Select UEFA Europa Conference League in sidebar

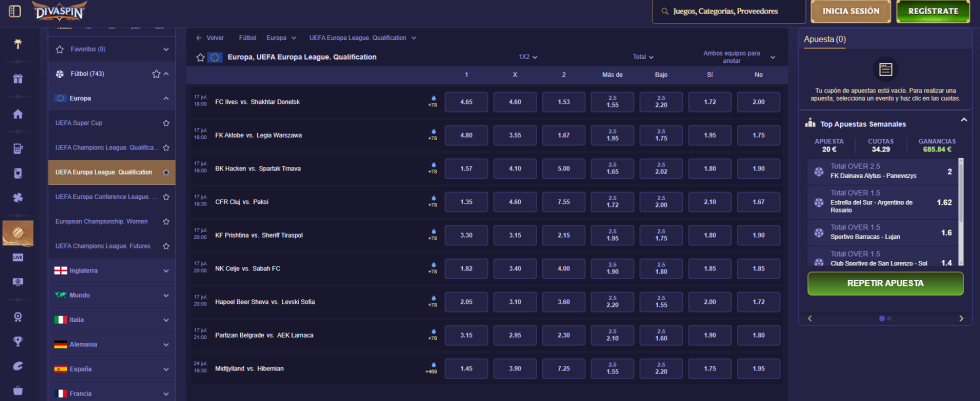click(x=104, y=197)
